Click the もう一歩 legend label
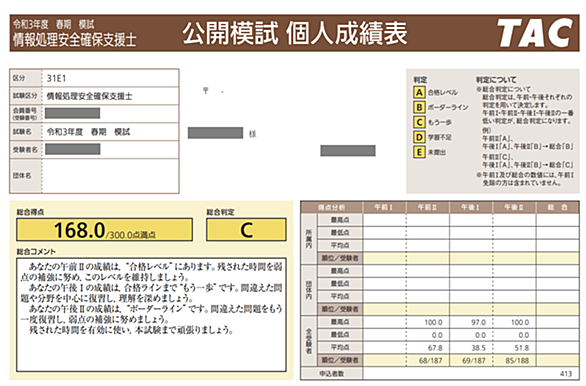Image resolution: width=586 pixels, height=386 pixels. point(440,122)
